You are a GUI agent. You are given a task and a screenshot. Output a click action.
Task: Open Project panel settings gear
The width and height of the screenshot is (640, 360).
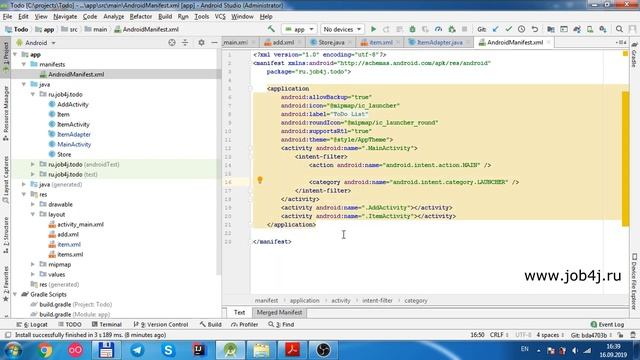point(201,42)
